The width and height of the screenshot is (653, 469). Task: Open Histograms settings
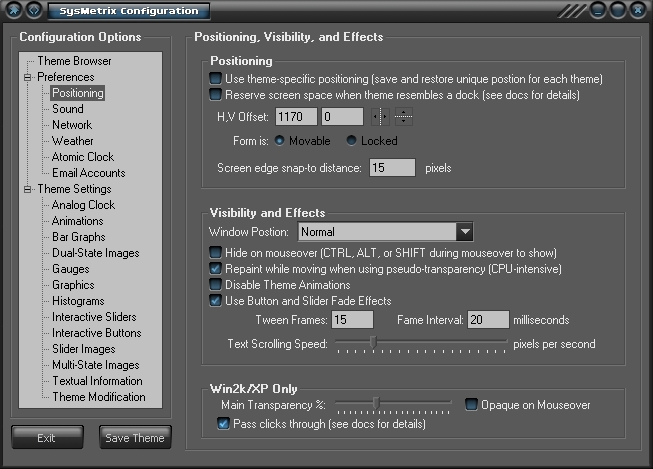click(78, 301)
